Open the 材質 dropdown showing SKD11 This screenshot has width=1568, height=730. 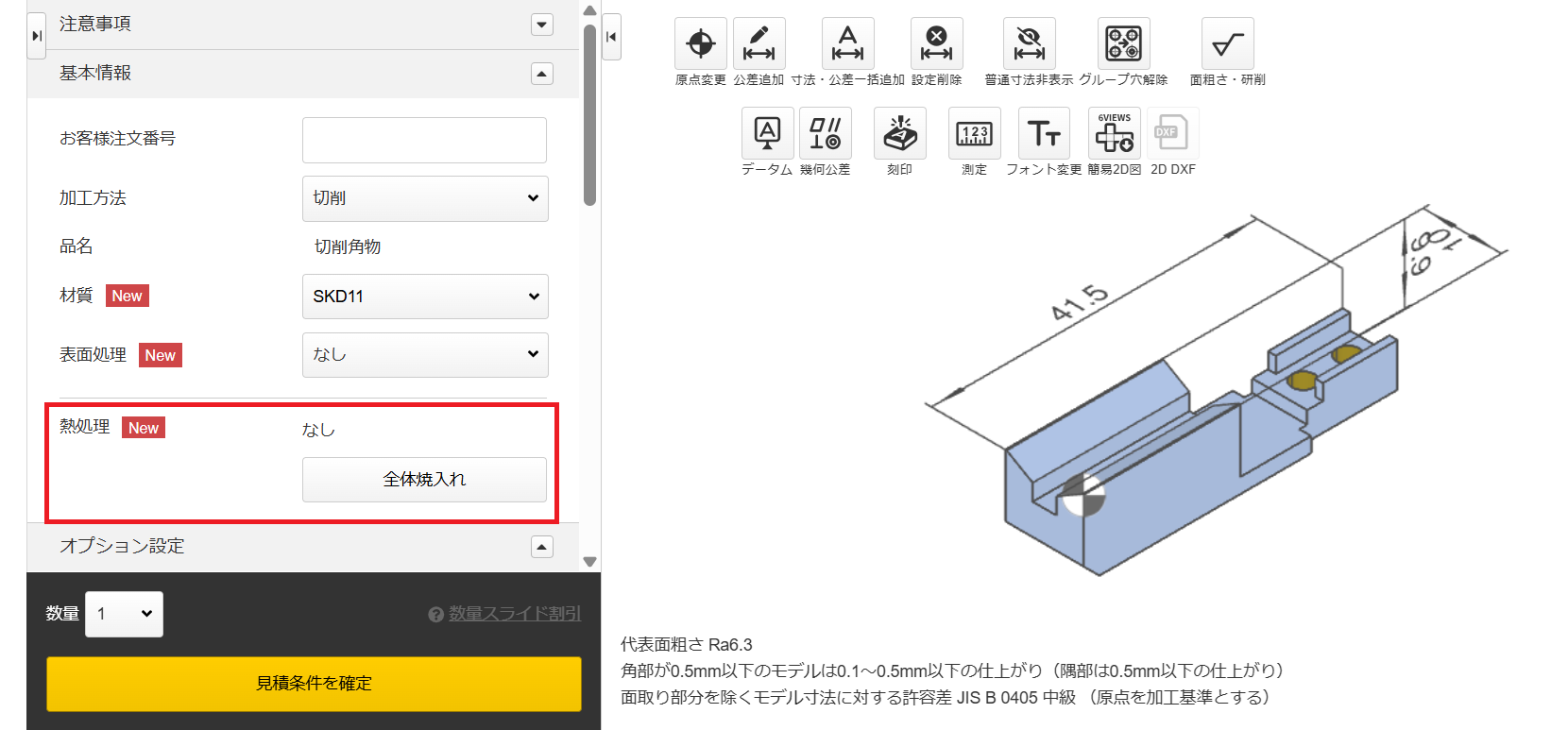[425, 297]
